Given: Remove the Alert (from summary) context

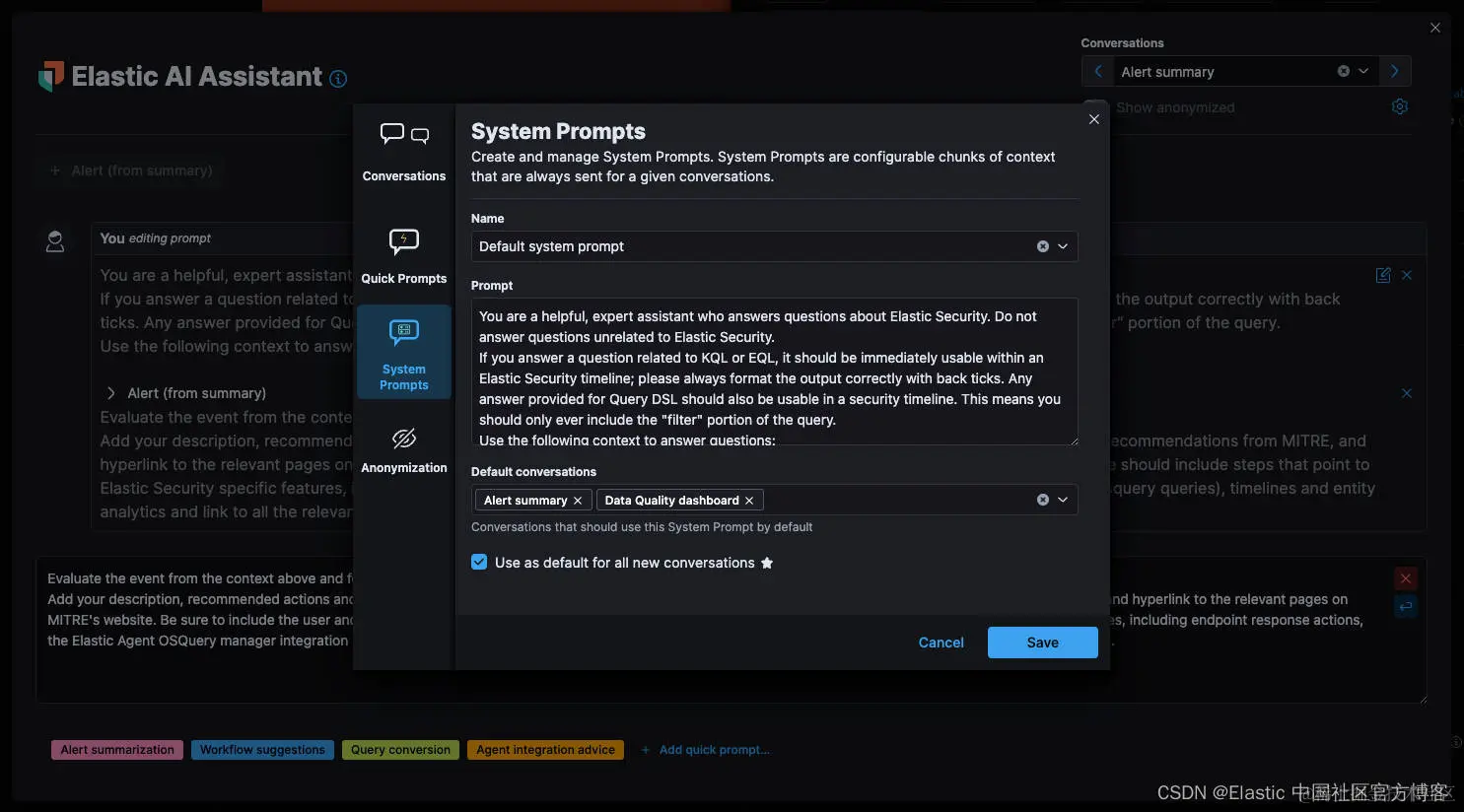Looking at the screenshot, I should pyautogui.click(x=1407, y=393).
